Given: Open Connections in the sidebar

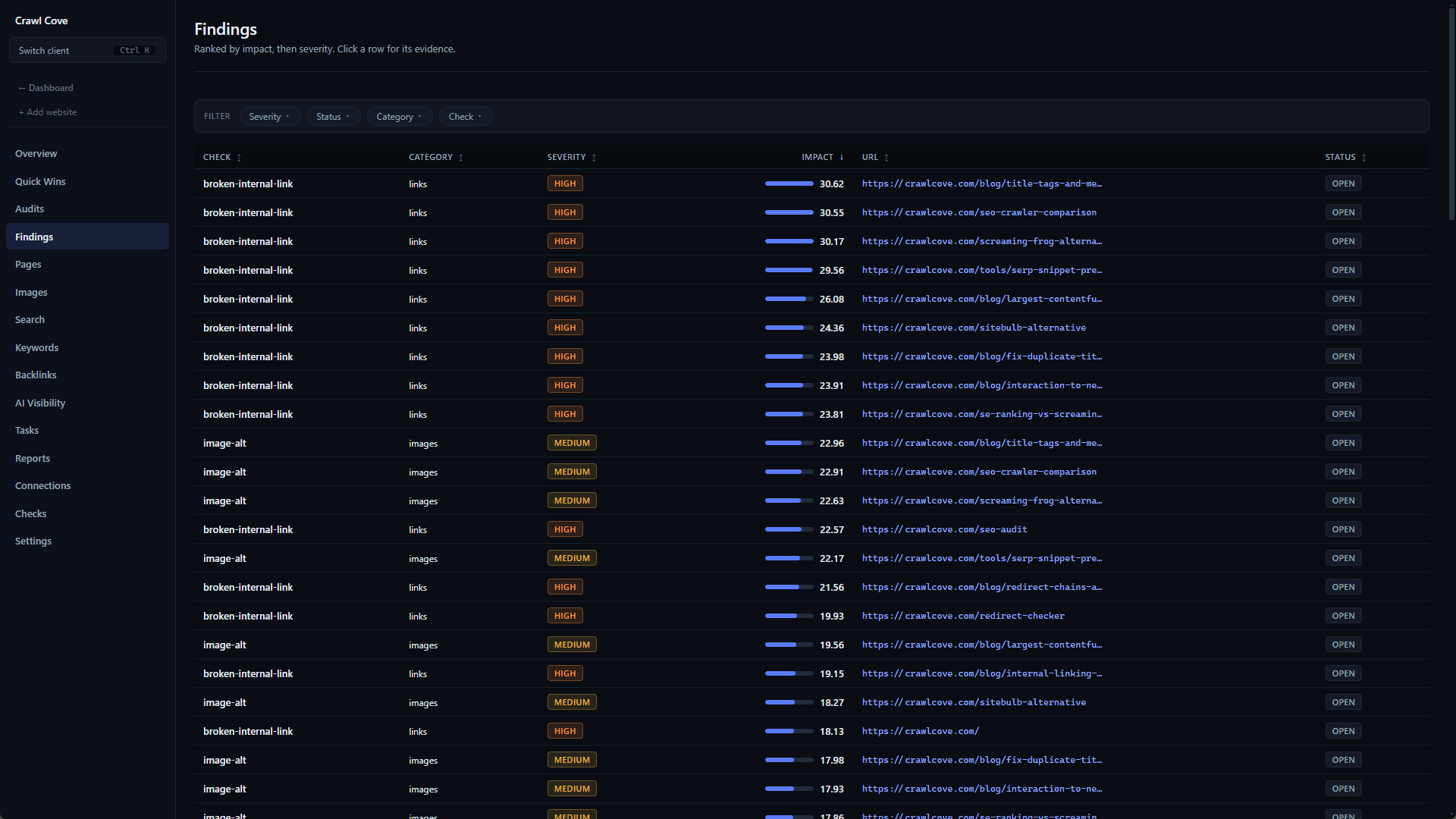Looking at the screenshot, I should (x=87, y=485).
